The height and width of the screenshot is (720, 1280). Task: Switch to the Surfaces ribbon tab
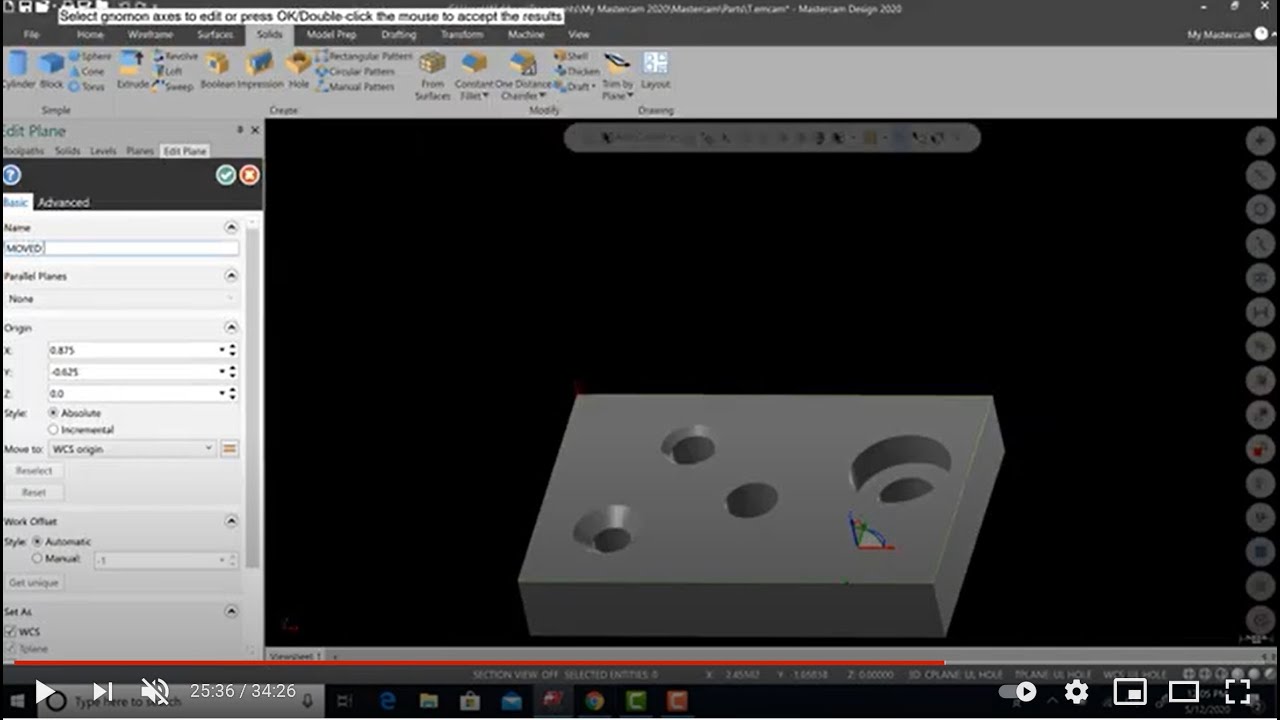point(215,34)
